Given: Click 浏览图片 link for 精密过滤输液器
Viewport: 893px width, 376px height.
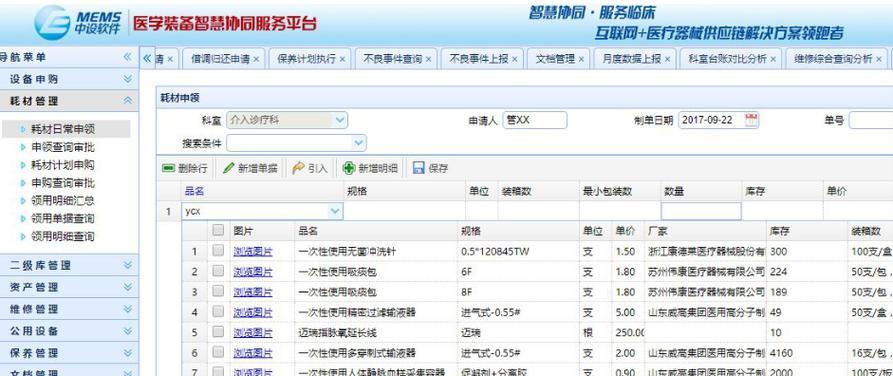Looking at the screenshot, I should [253, 312].
